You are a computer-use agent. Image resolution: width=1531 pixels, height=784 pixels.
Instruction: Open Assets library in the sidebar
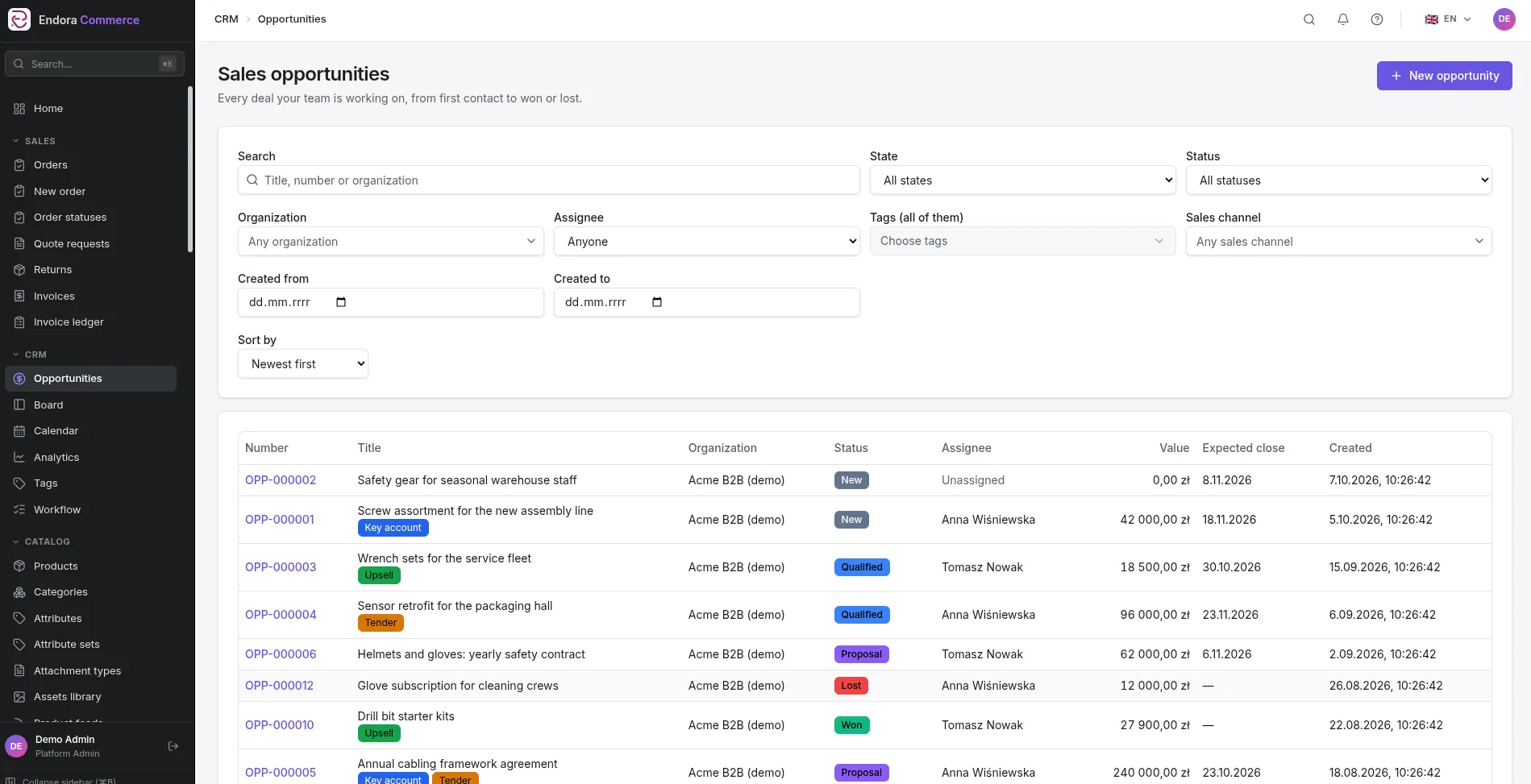90,697
